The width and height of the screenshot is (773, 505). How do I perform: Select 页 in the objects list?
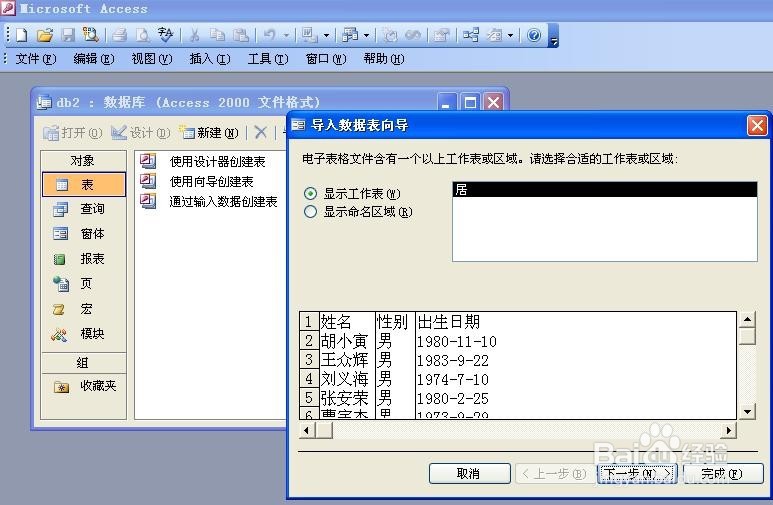[84, 284]
